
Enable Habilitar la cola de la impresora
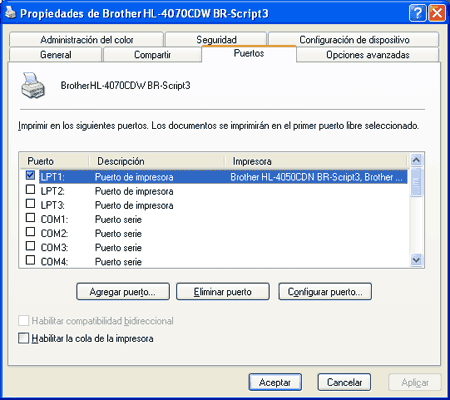coord(23,338)
